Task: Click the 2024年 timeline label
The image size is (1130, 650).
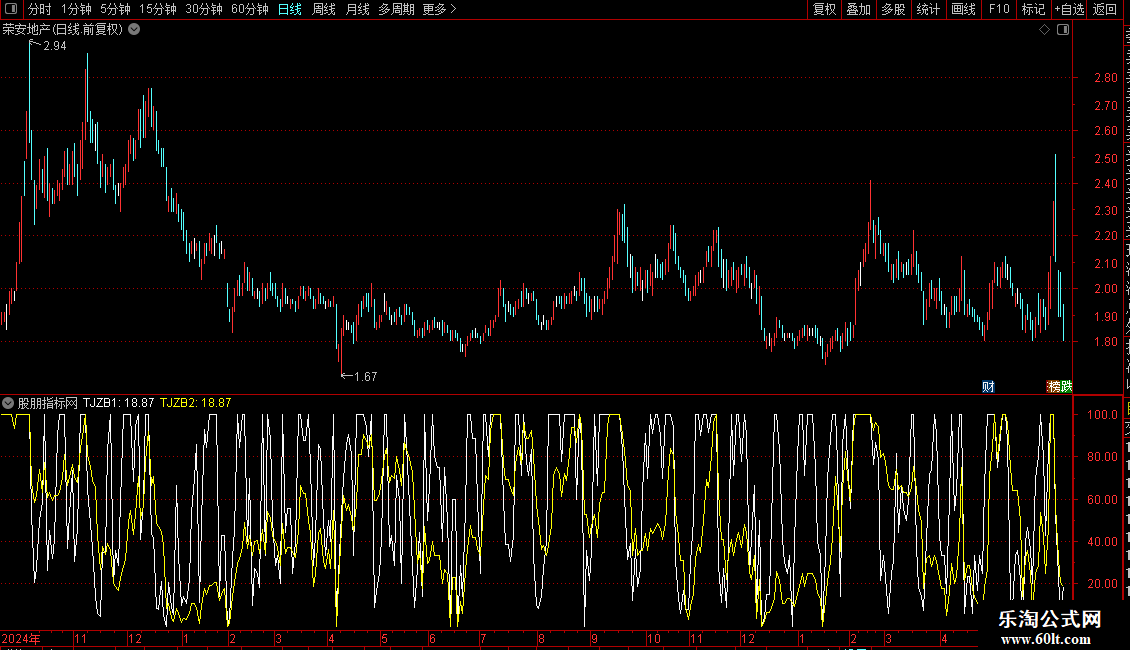Action: (21, 638)
